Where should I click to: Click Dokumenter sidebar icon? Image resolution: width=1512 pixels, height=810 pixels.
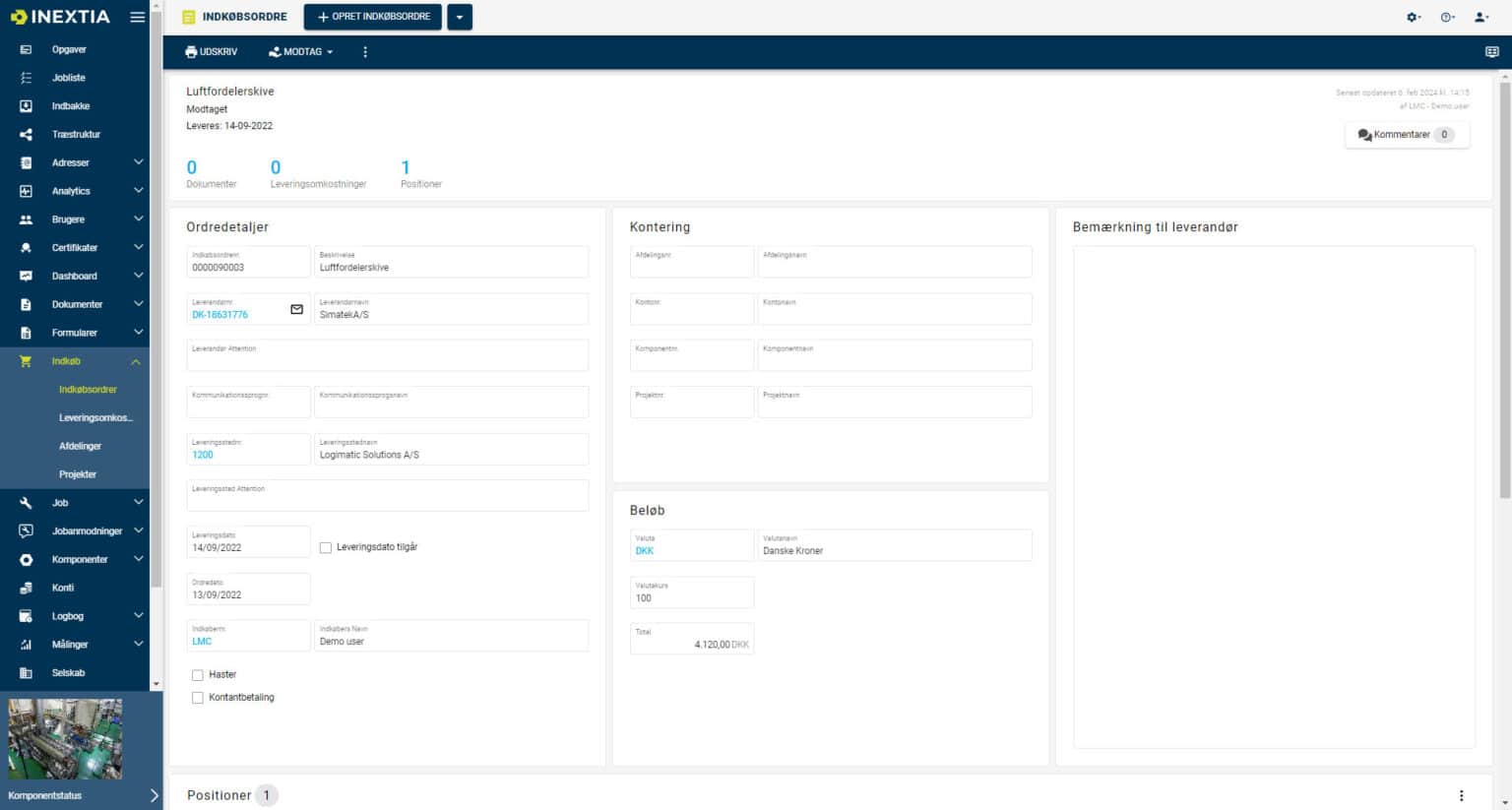(x=26, y=305)
